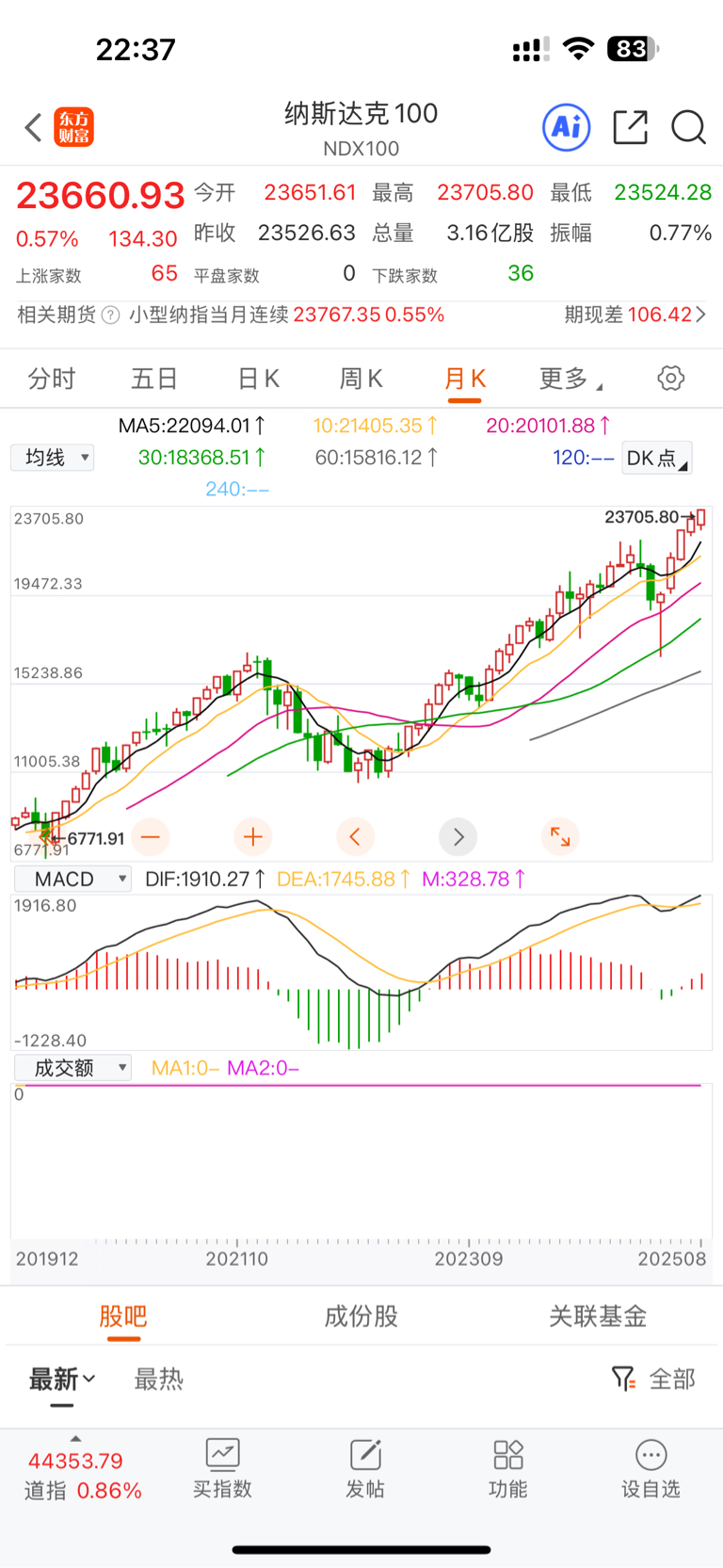The image size is (723, 1568).
Task: Tap the current price 23660.93
Action: 101,196
